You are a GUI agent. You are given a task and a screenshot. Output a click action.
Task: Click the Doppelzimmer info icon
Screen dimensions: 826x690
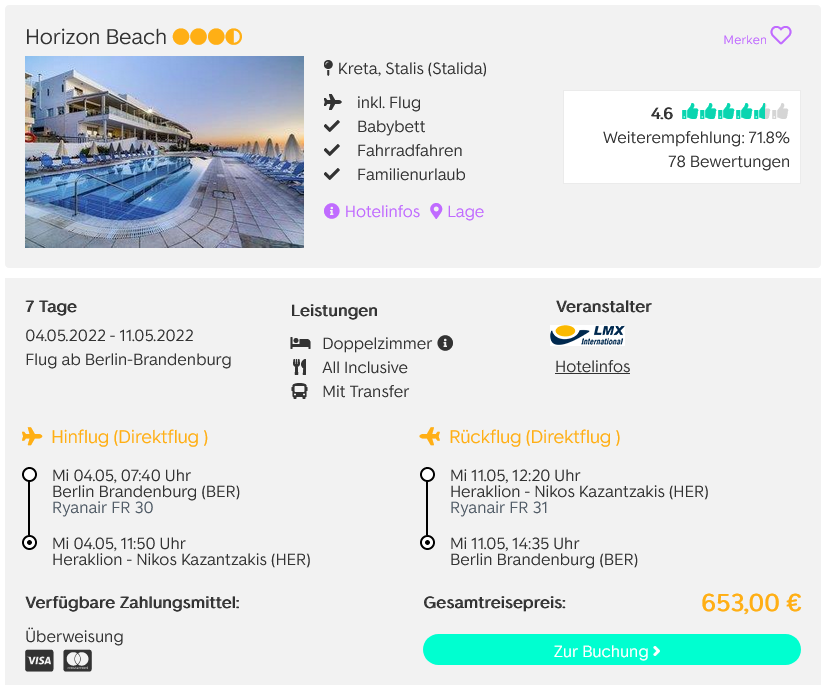(x=445, y=343)
